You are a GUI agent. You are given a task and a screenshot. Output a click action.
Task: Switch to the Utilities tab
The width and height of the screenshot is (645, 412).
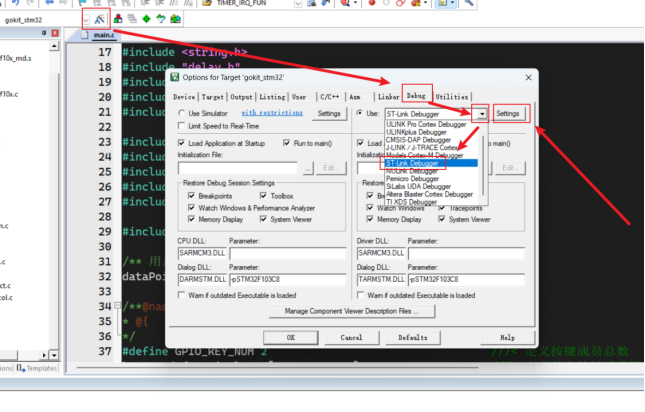pyautogui.click(x=452, y=97)
